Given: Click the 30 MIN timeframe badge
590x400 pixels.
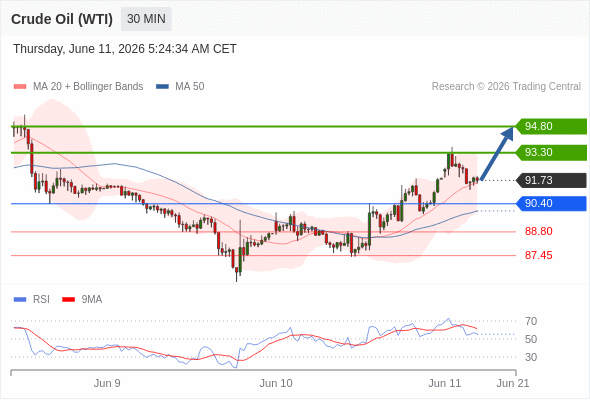Looking at the screenshot, I should tap(146, 19).
